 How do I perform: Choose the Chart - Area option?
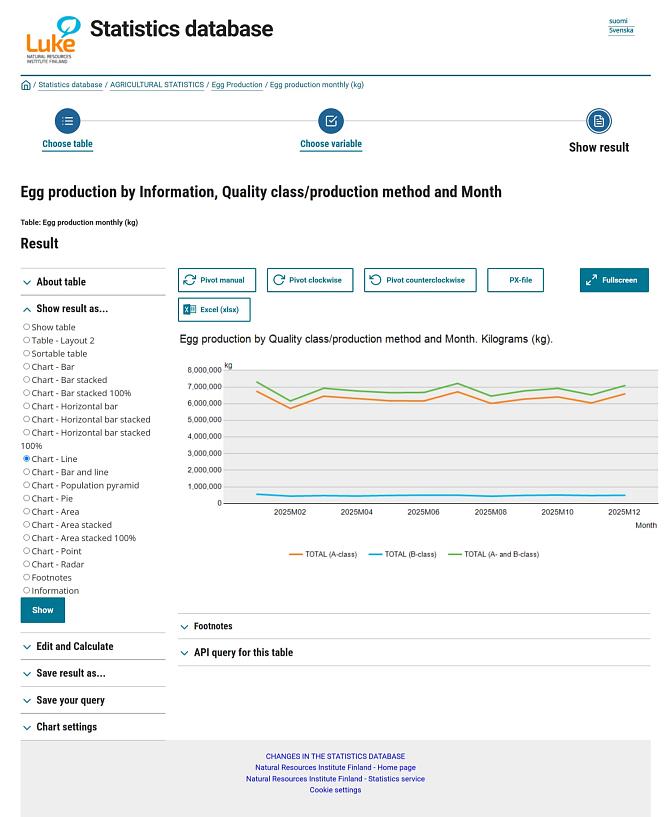(x=26, y=511)
